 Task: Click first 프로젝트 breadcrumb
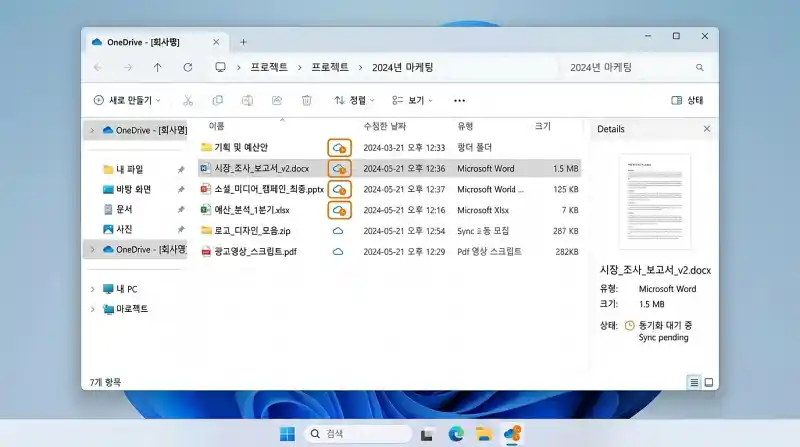coord(269,67)
